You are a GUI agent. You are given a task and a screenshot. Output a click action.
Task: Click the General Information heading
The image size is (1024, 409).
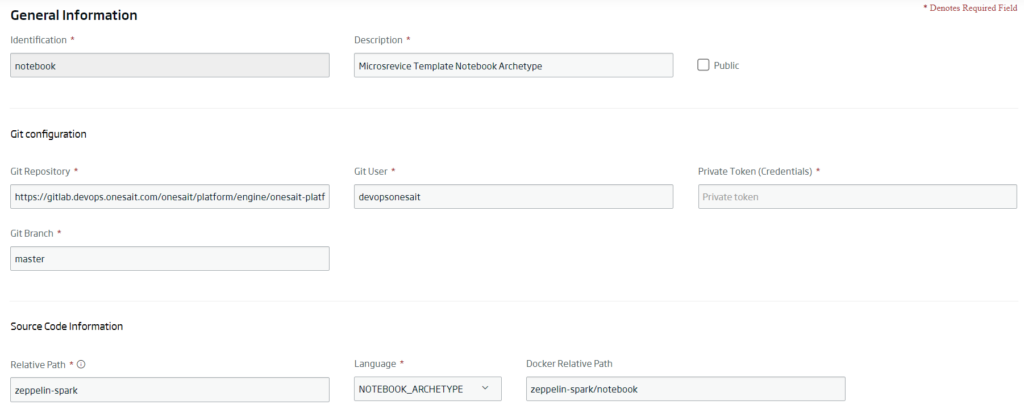point(74,15)
